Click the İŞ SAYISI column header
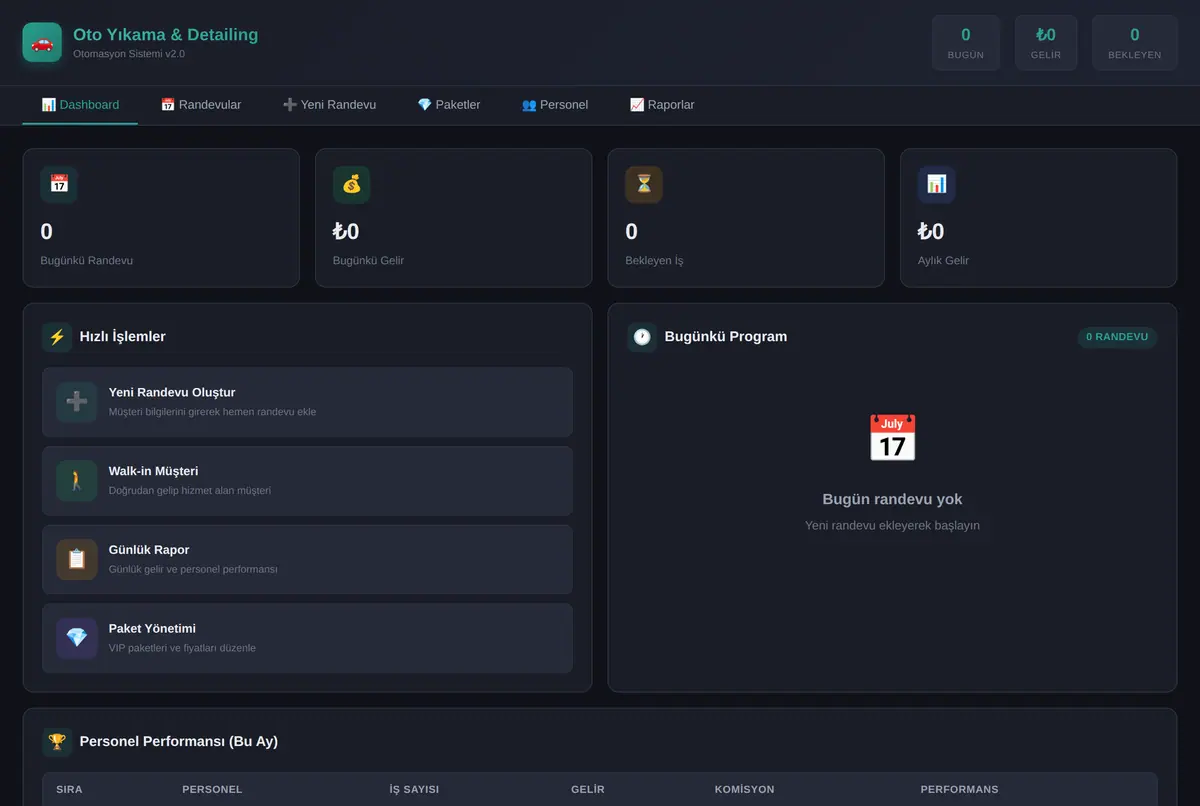This screenshot has height=806, width=1200. point(414,790)
